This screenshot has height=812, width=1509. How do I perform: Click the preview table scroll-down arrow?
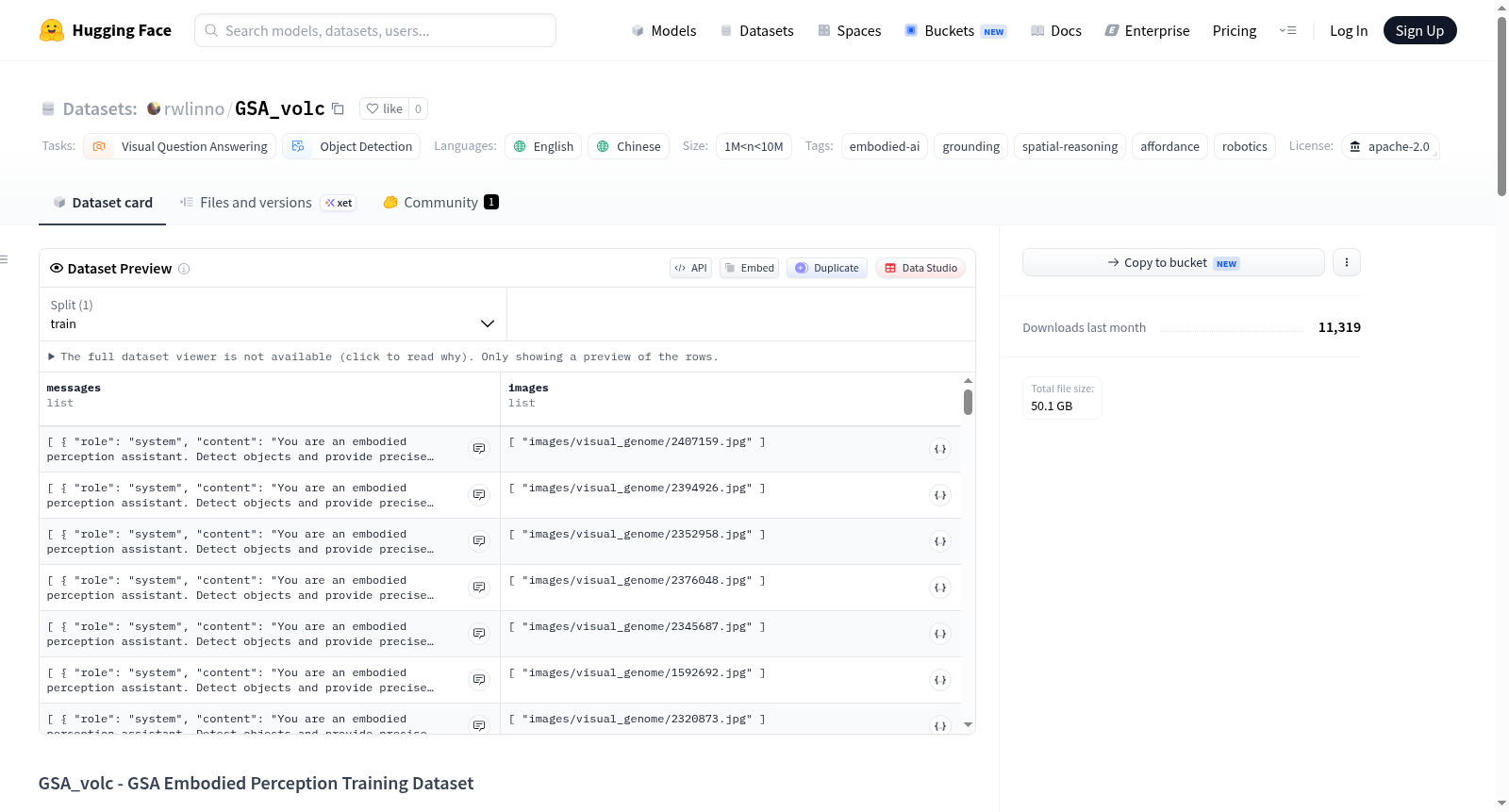click(x=968, y=725)
